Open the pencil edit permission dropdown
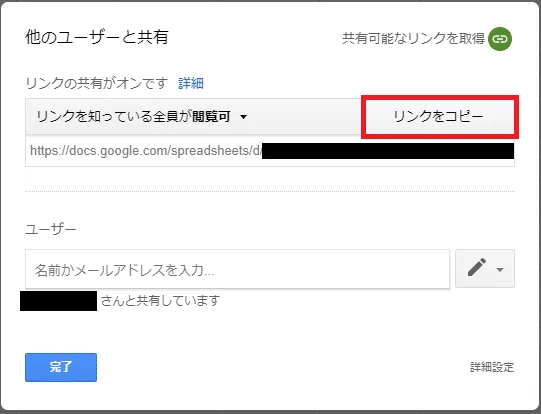 [x=485, y=268]
